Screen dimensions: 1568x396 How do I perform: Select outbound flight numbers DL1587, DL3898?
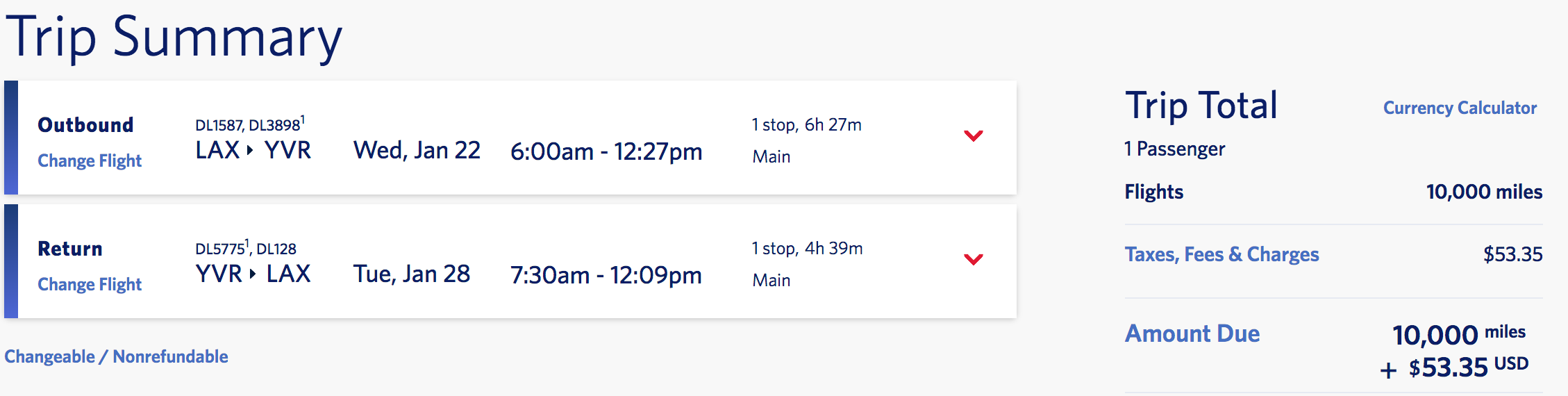(249, 125)
